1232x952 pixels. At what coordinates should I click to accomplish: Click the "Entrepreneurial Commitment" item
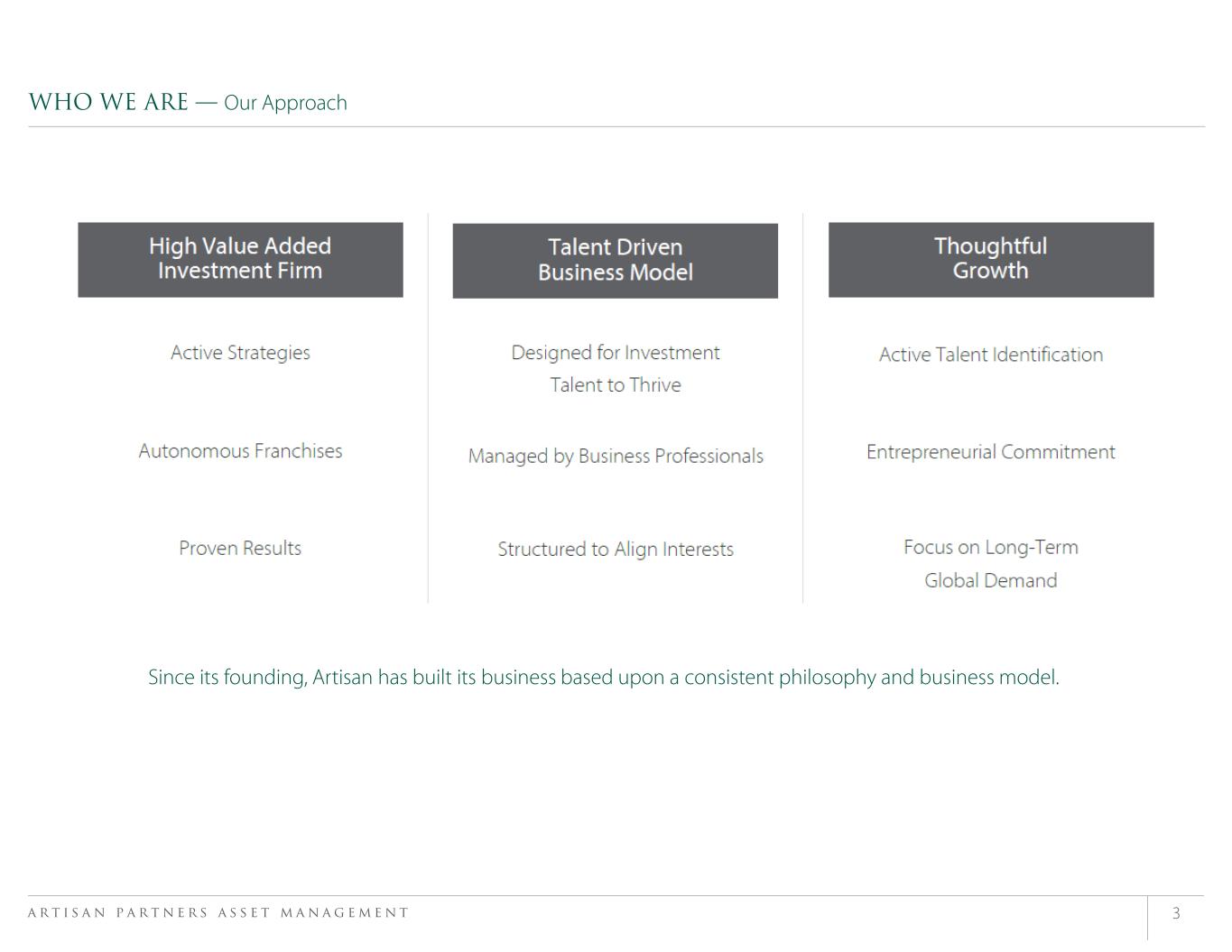[x=990, y=452]
